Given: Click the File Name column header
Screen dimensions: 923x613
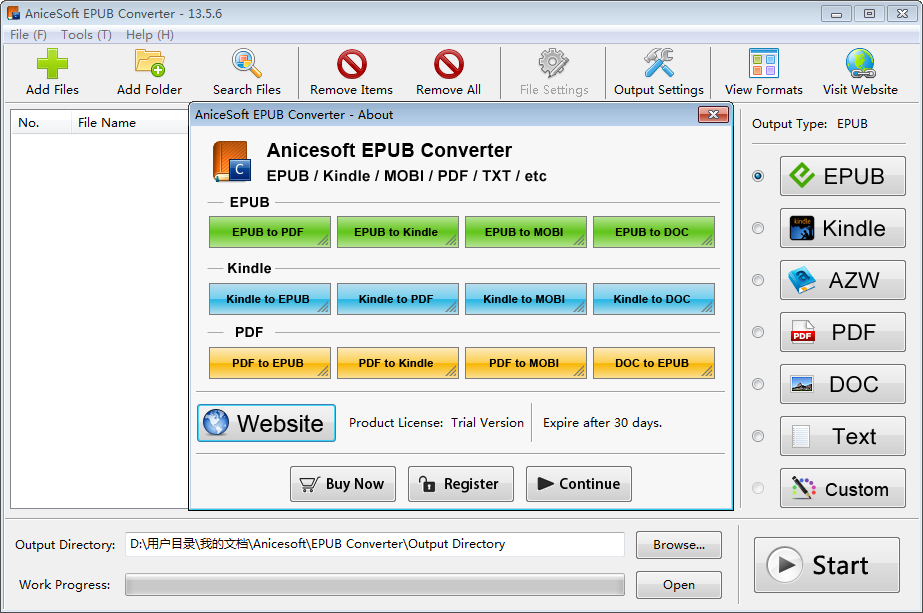Looking at the screenshot, I should tap(130, 122).
